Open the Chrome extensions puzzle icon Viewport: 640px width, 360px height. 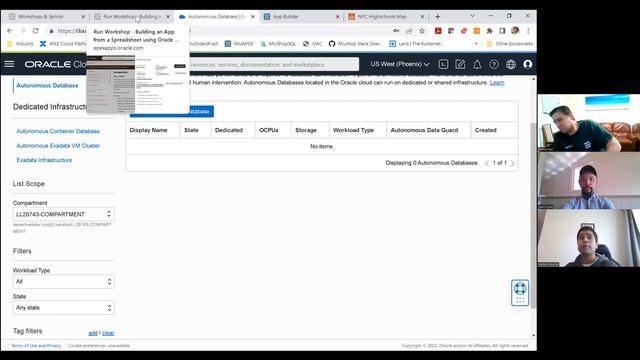point(489,31)
